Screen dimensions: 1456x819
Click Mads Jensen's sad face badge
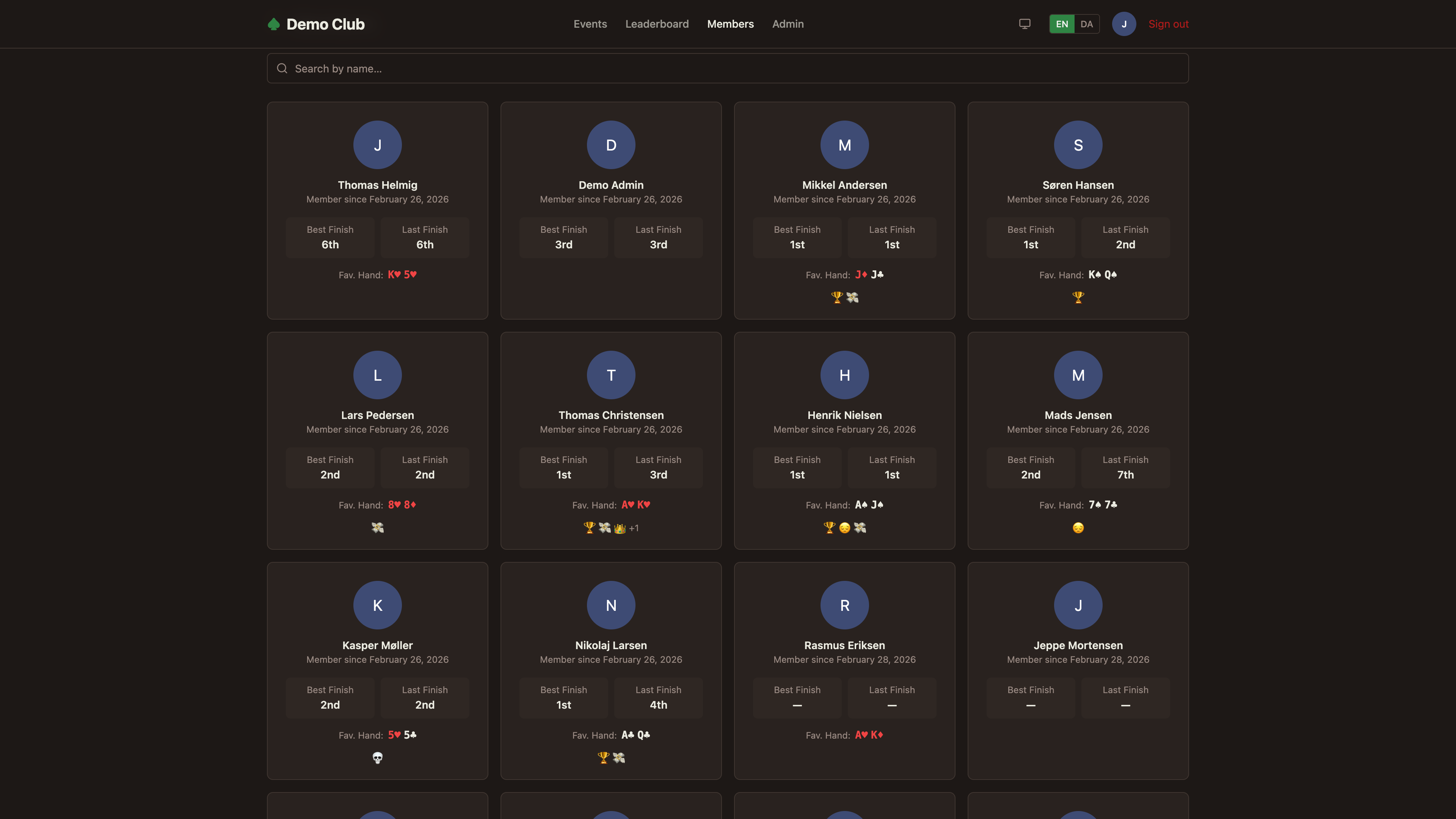(1078, 527)
